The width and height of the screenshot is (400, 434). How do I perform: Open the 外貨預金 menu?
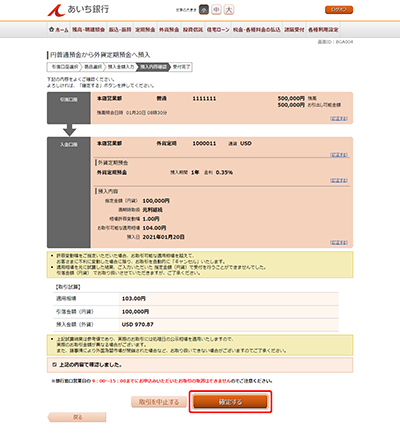point(169,30)
